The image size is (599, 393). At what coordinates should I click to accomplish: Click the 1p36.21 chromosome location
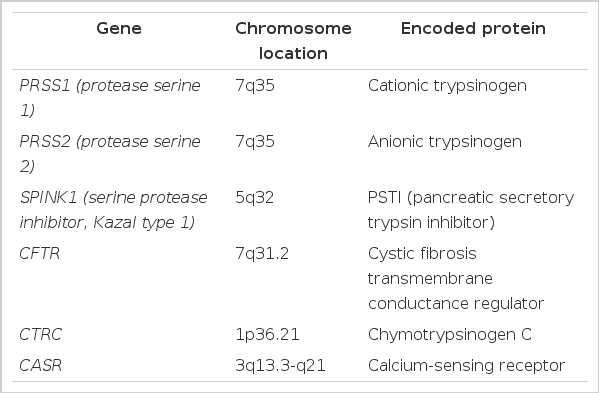coord(267,335)
